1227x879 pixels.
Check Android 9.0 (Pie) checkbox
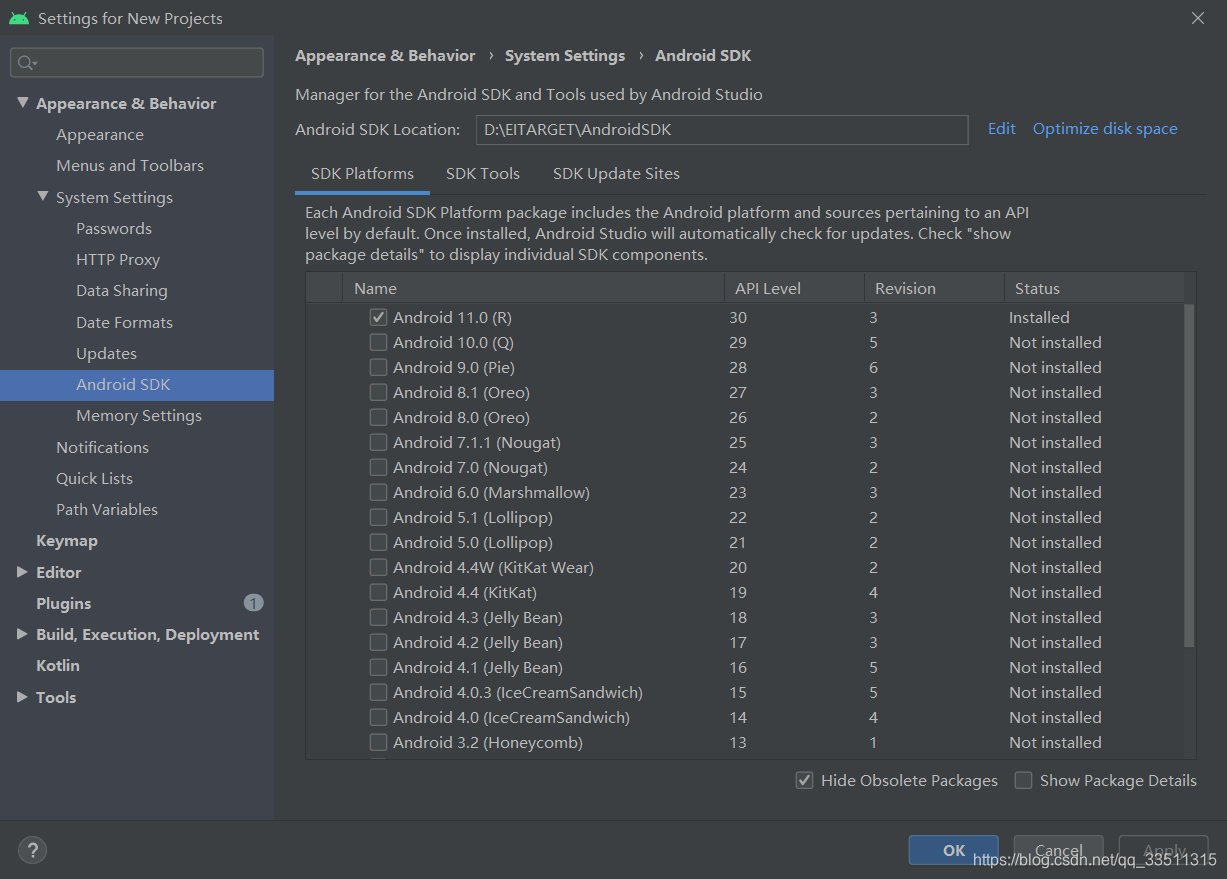coord(378,367)
